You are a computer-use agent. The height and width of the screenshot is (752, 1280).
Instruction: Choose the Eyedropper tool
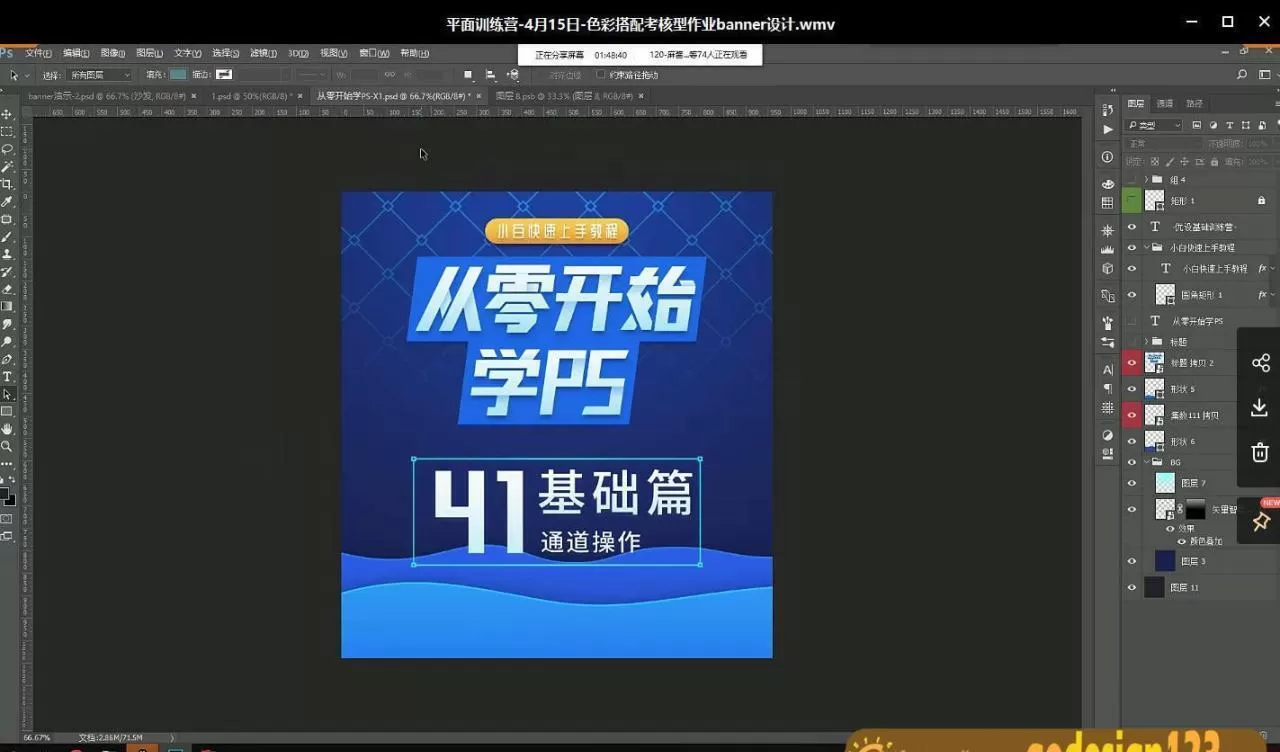click(x=7, y=201)
